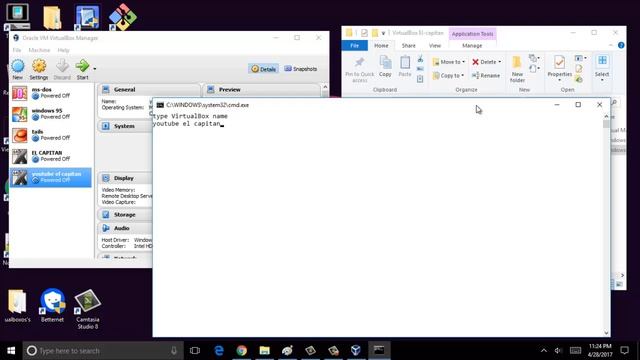Click the cmd.exe title bar icon
The image size is (640, 360).
coord(160,105)
